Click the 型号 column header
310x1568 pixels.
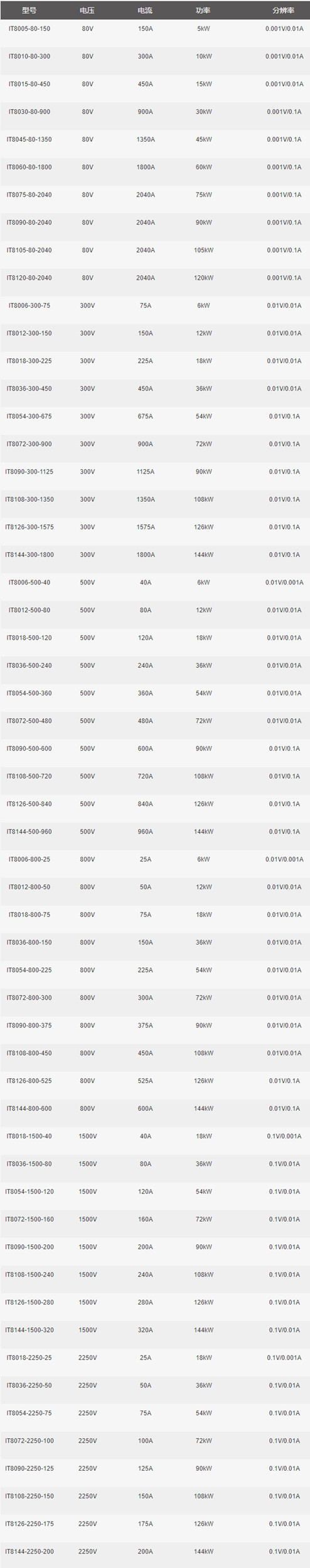29,11
